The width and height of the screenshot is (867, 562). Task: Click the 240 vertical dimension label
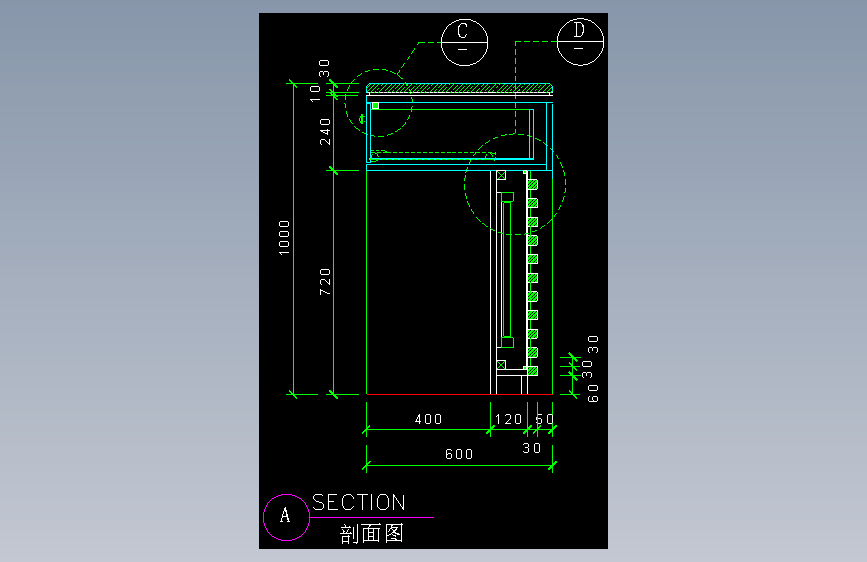click(325, 132)
